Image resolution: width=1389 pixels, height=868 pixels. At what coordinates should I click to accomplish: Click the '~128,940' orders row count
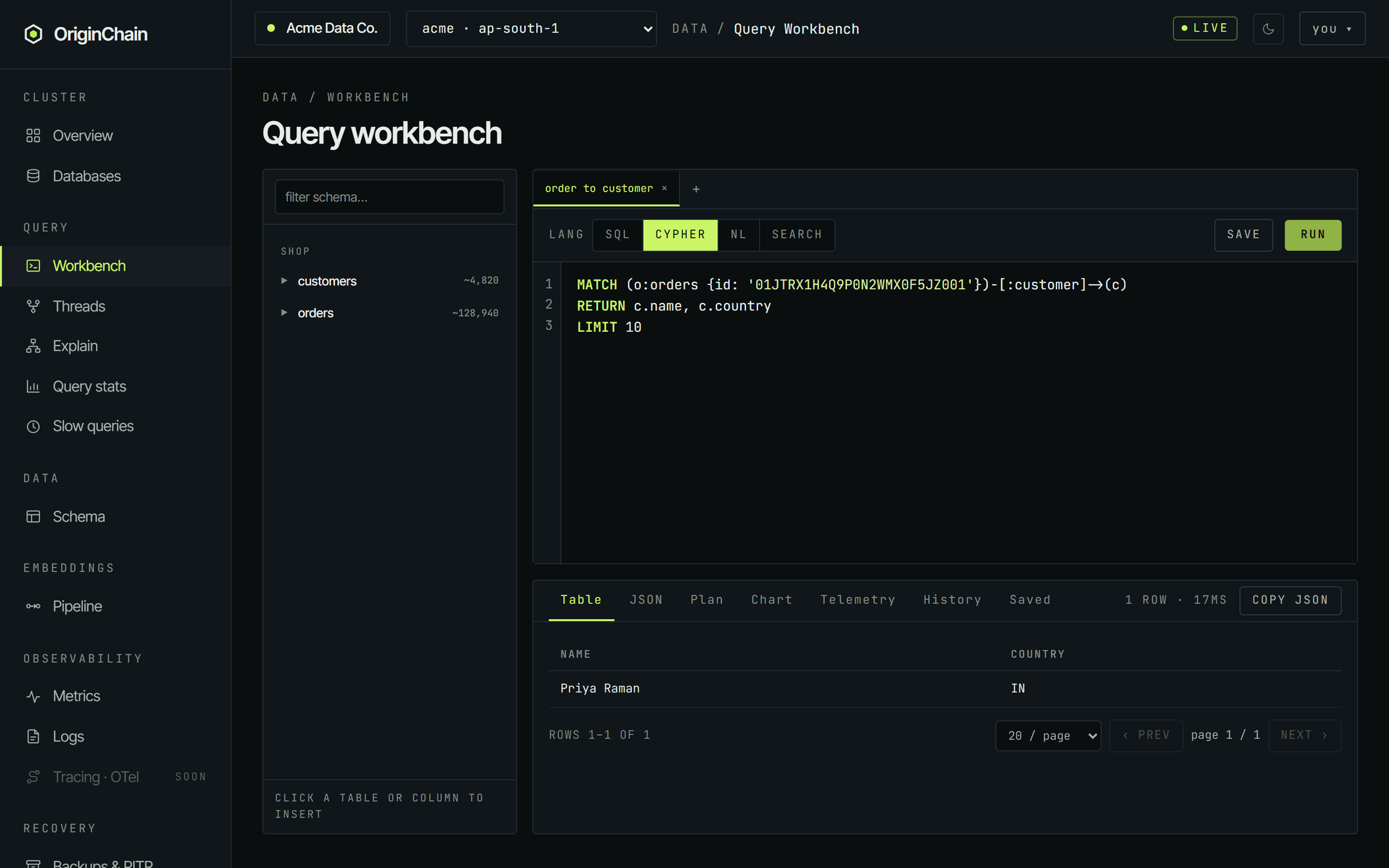[475, 313]
